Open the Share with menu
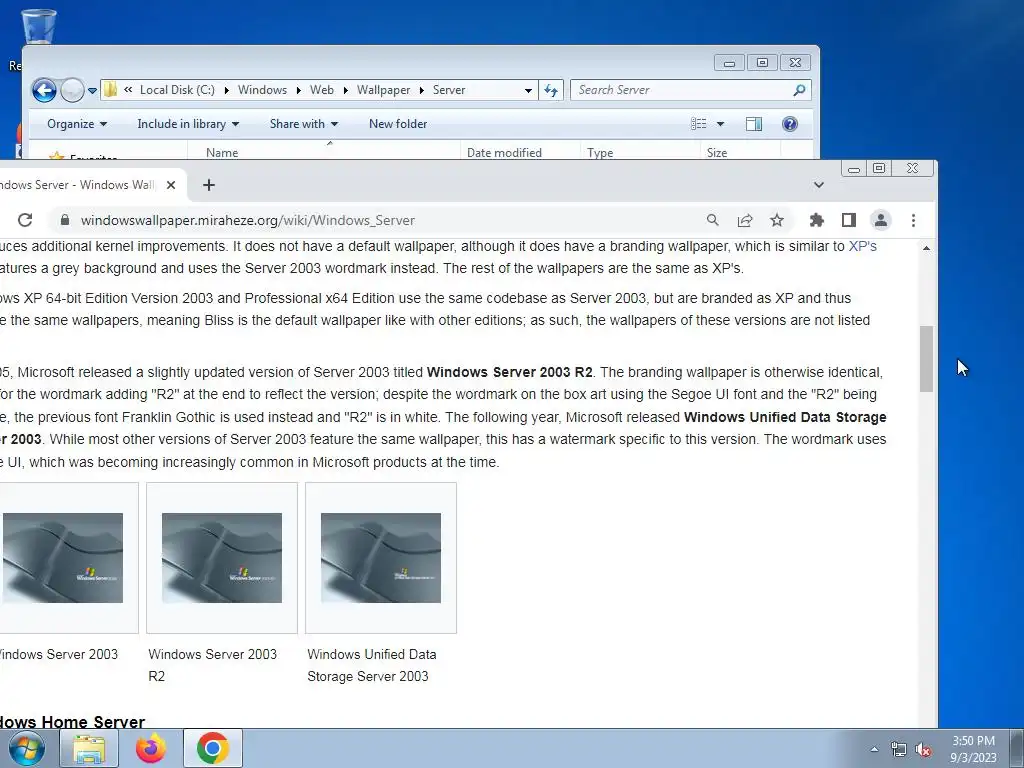This screenshot has height=768, width=1024. click(304, 124)
